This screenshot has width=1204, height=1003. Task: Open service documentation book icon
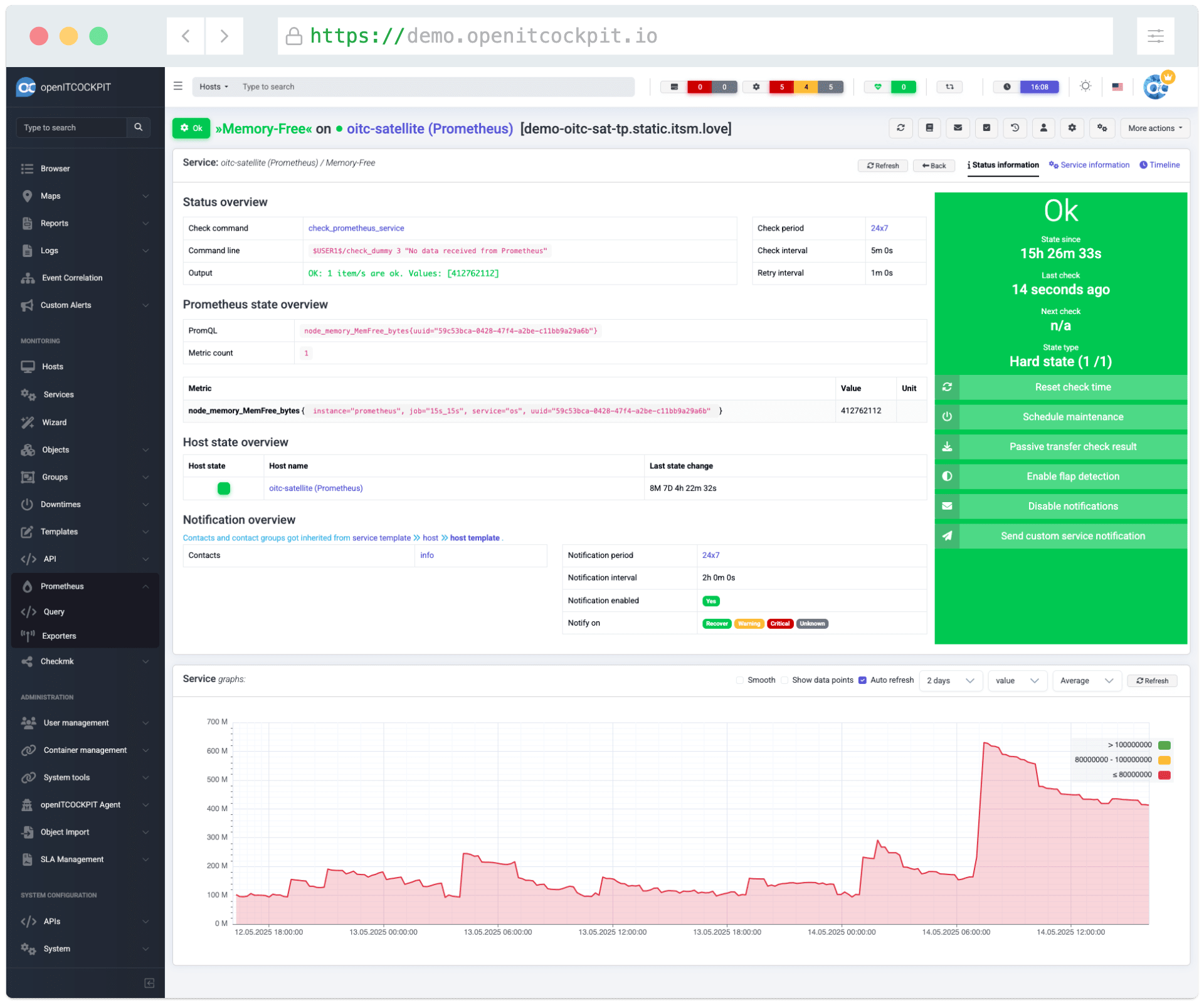pos(929,128)
